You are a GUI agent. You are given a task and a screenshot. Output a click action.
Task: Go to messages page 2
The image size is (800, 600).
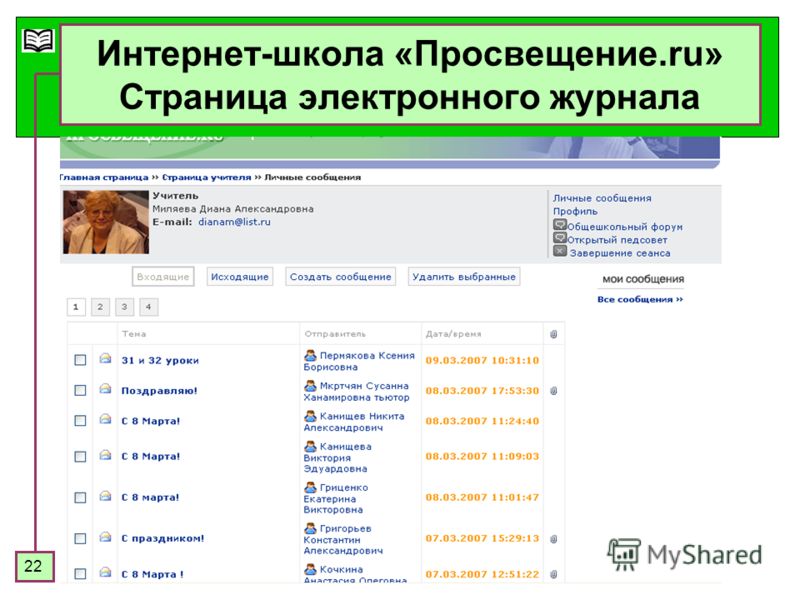pos(100,307)
